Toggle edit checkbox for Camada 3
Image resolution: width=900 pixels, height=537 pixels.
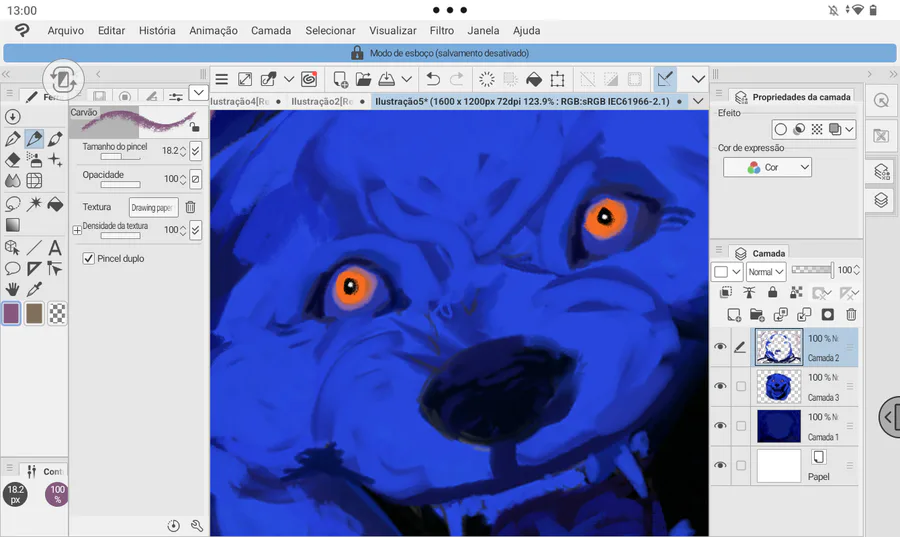741,386
